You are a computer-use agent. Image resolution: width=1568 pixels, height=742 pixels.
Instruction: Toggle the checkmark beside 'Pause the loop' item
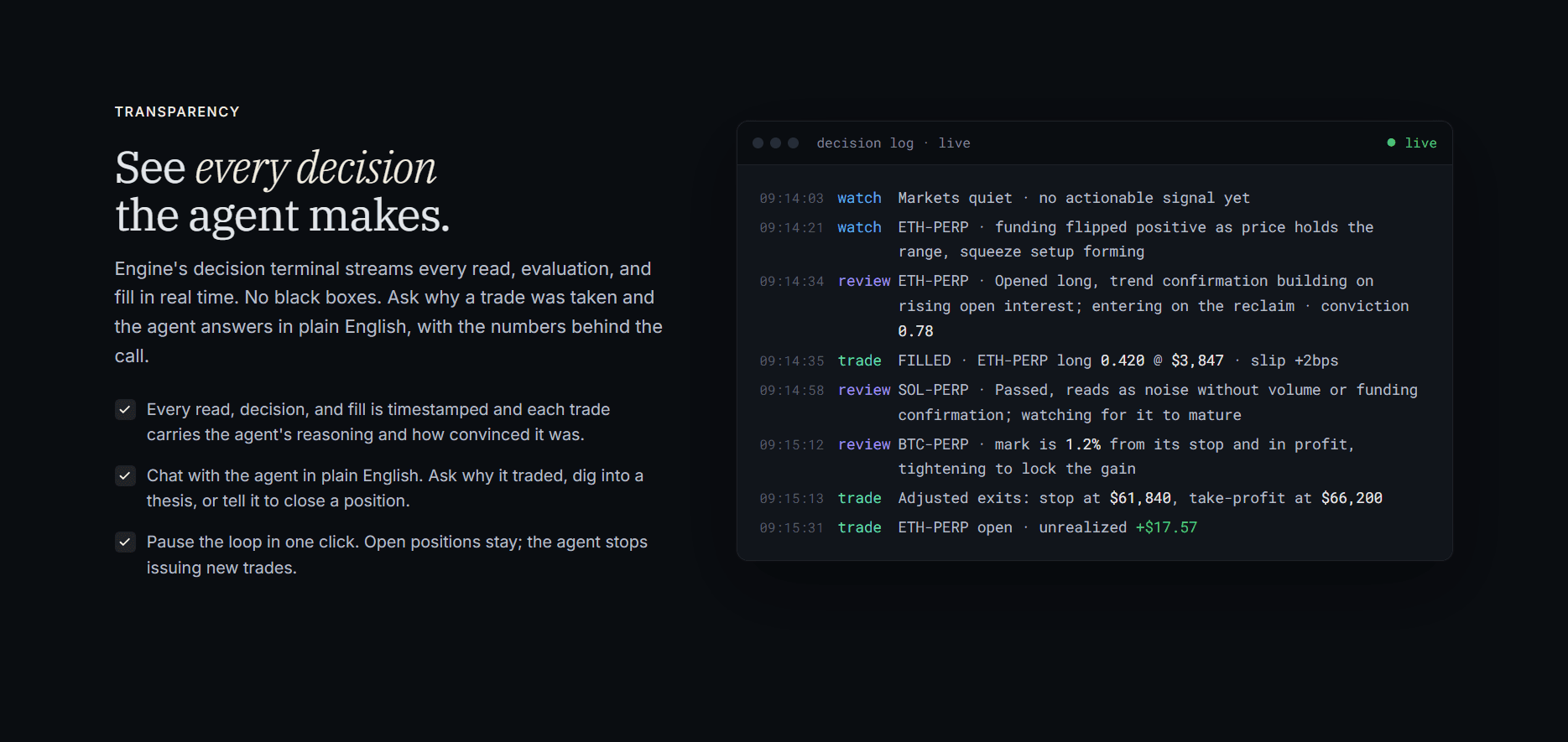pos(125,542)
